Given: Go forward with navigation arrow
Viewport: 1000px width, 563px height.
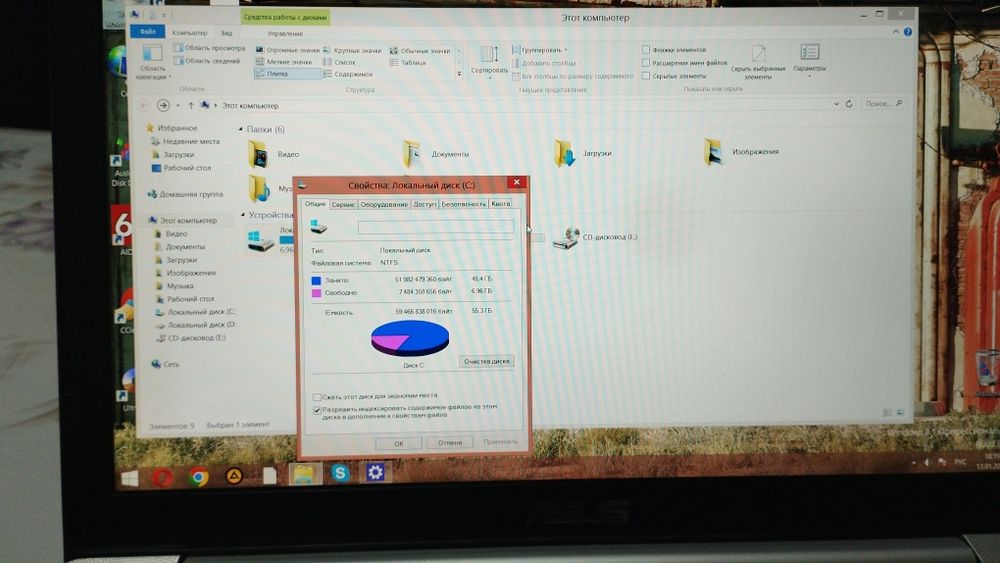Looking at the screenshot, I should click(163, 105).
